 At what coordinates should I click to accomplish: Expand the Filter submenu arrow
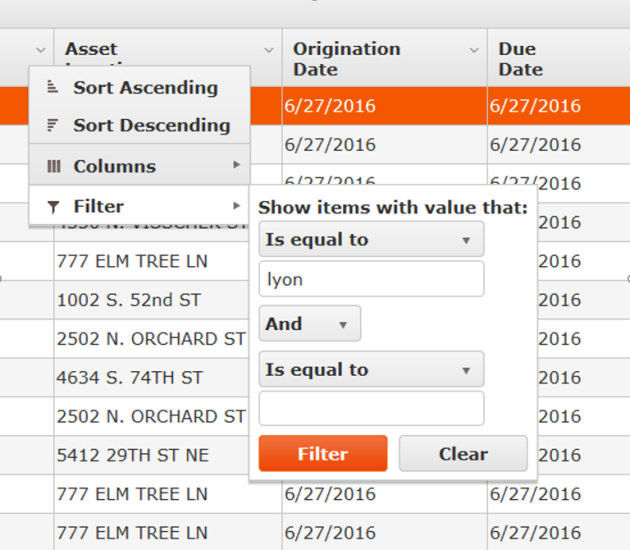point(237,206)
